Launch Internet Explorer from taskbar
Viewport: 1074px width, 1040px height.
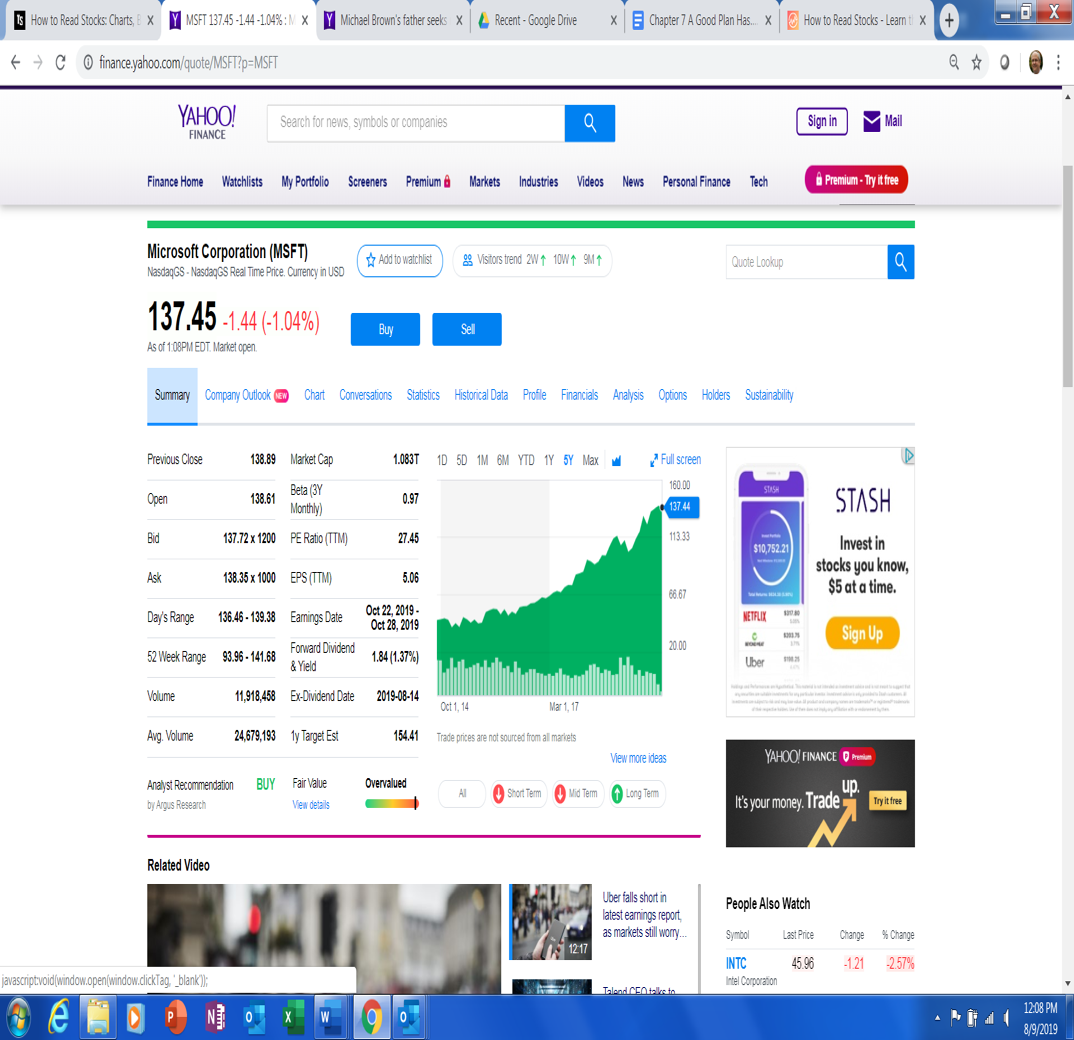[60, 1017]
